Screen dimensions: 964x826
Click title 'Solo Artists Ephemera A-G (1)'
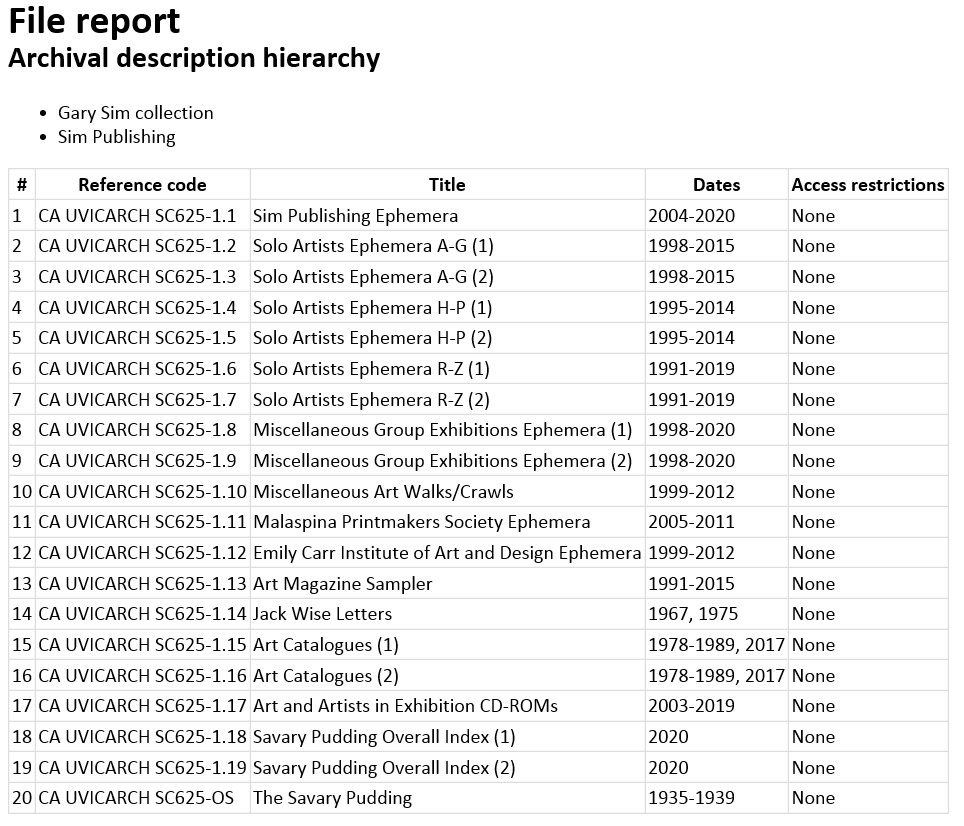[x=373, y=246]
